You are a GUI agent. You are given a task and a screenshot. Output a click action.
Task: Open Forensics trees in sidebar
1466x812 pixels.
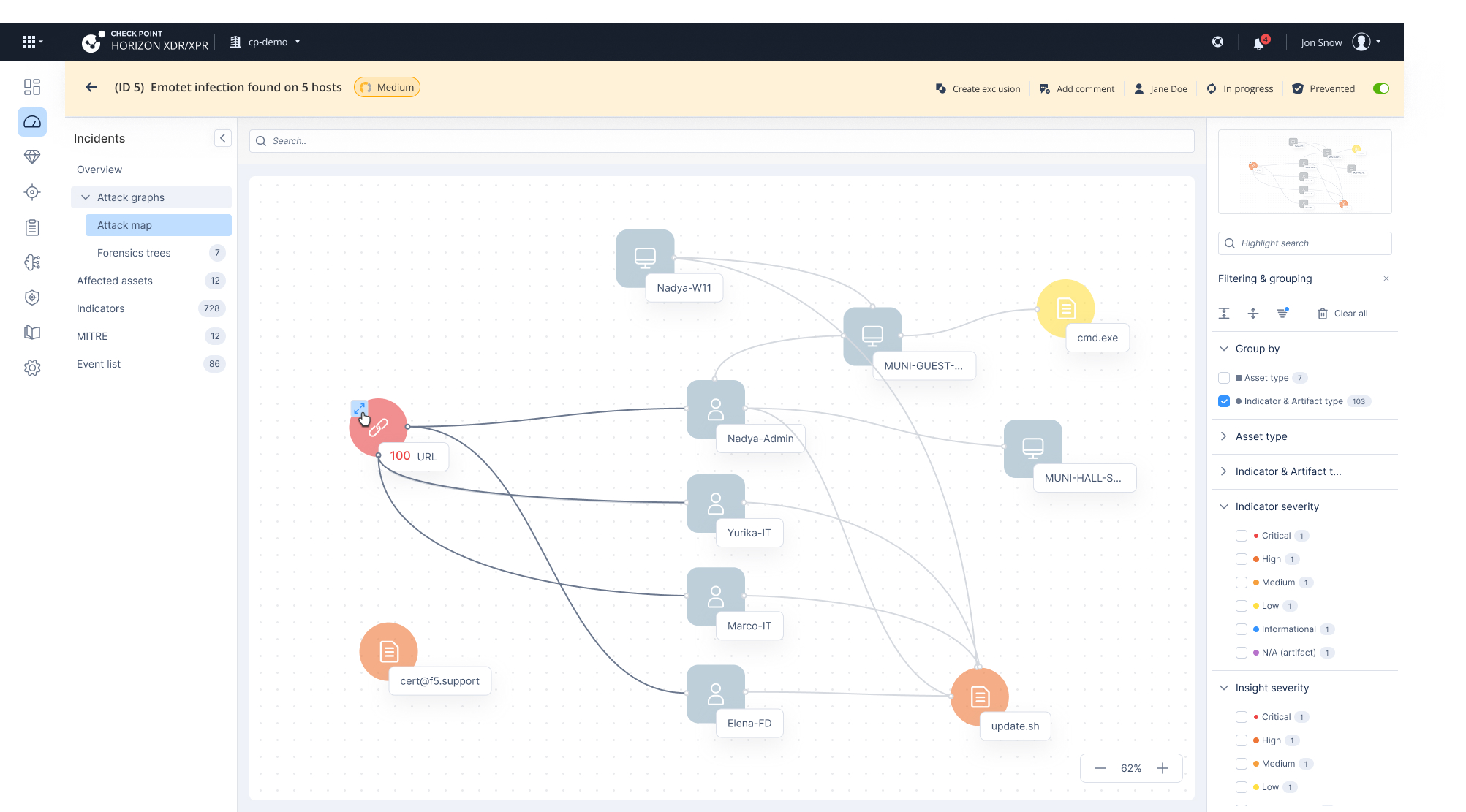[x=134, y=253]
